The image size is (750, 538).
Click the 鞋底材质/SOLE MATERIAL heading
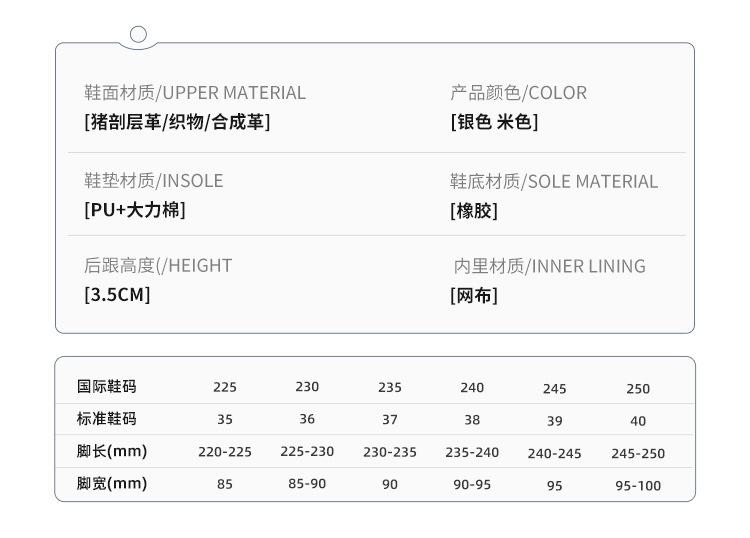tap(553, 182)
